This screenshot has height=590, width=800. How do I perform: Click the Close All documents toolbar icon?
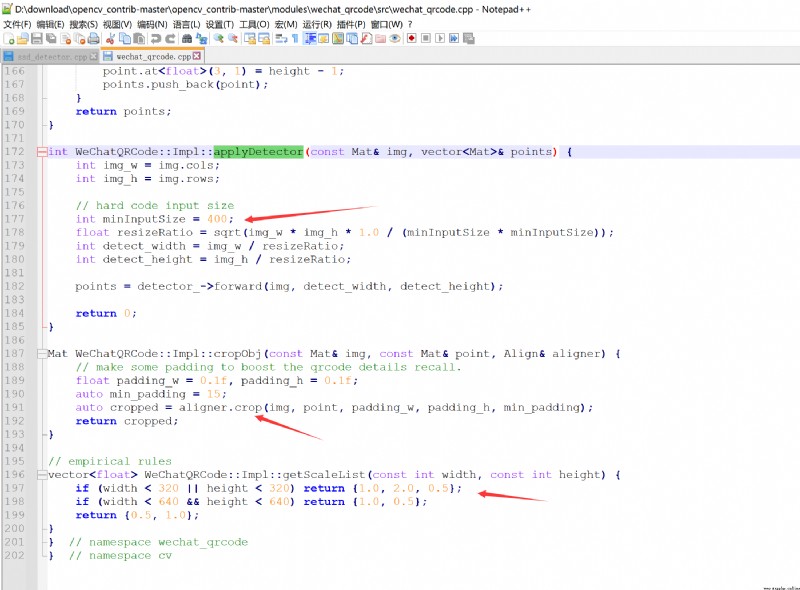tap(80, 39)
